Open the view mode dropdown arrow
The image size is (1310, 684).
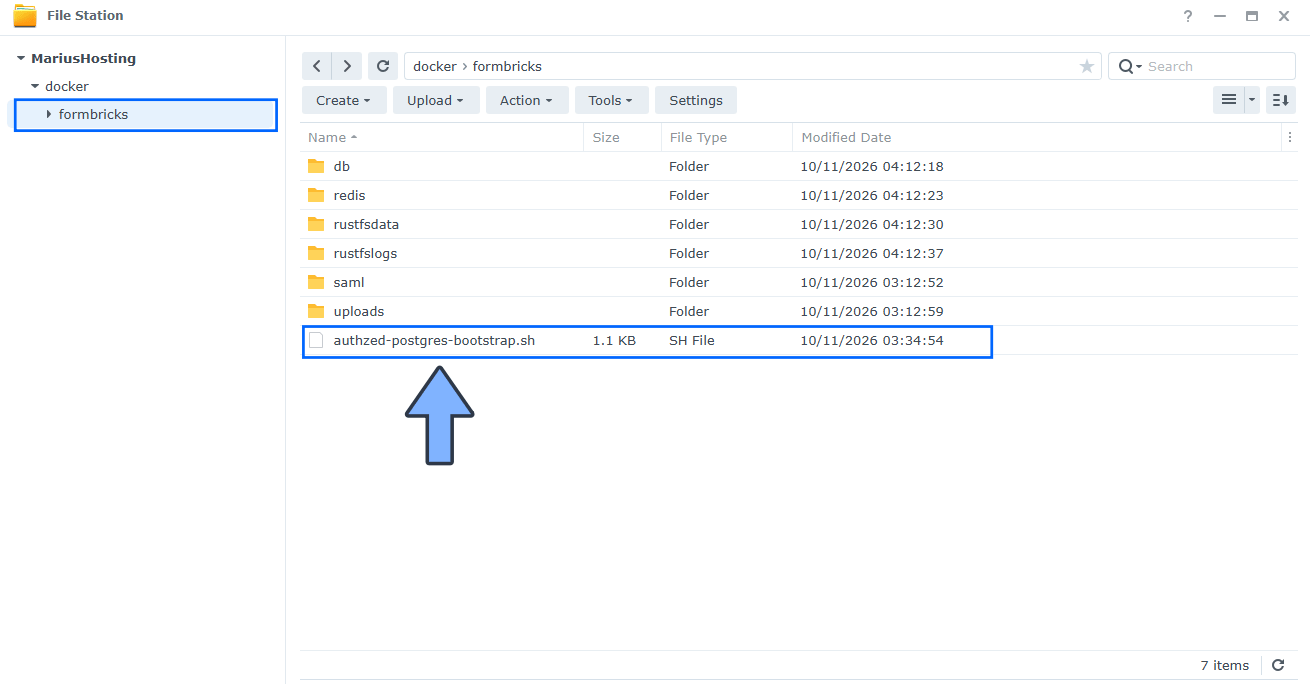point(1252,100)
